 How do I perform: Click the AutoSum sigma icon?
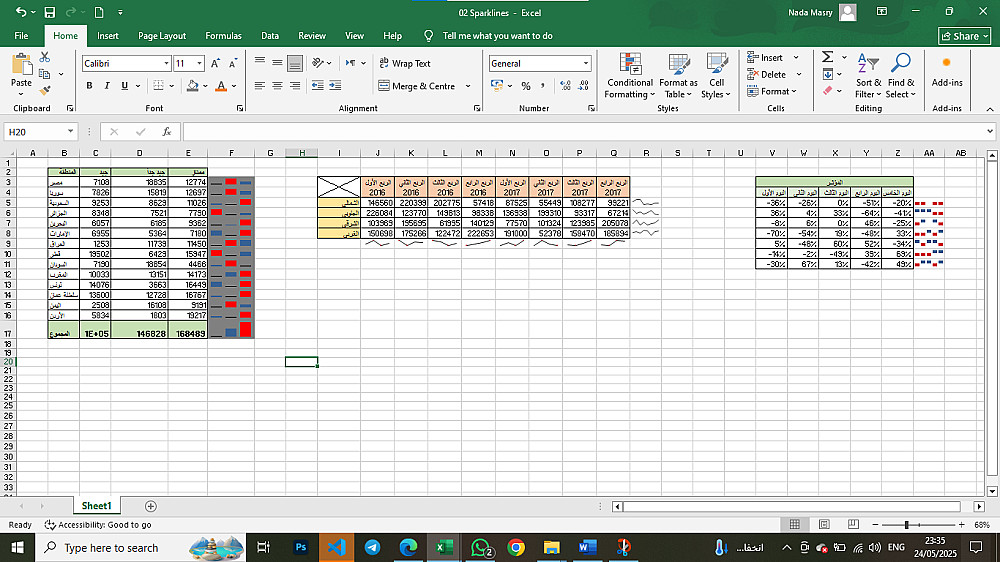[828, 57]
